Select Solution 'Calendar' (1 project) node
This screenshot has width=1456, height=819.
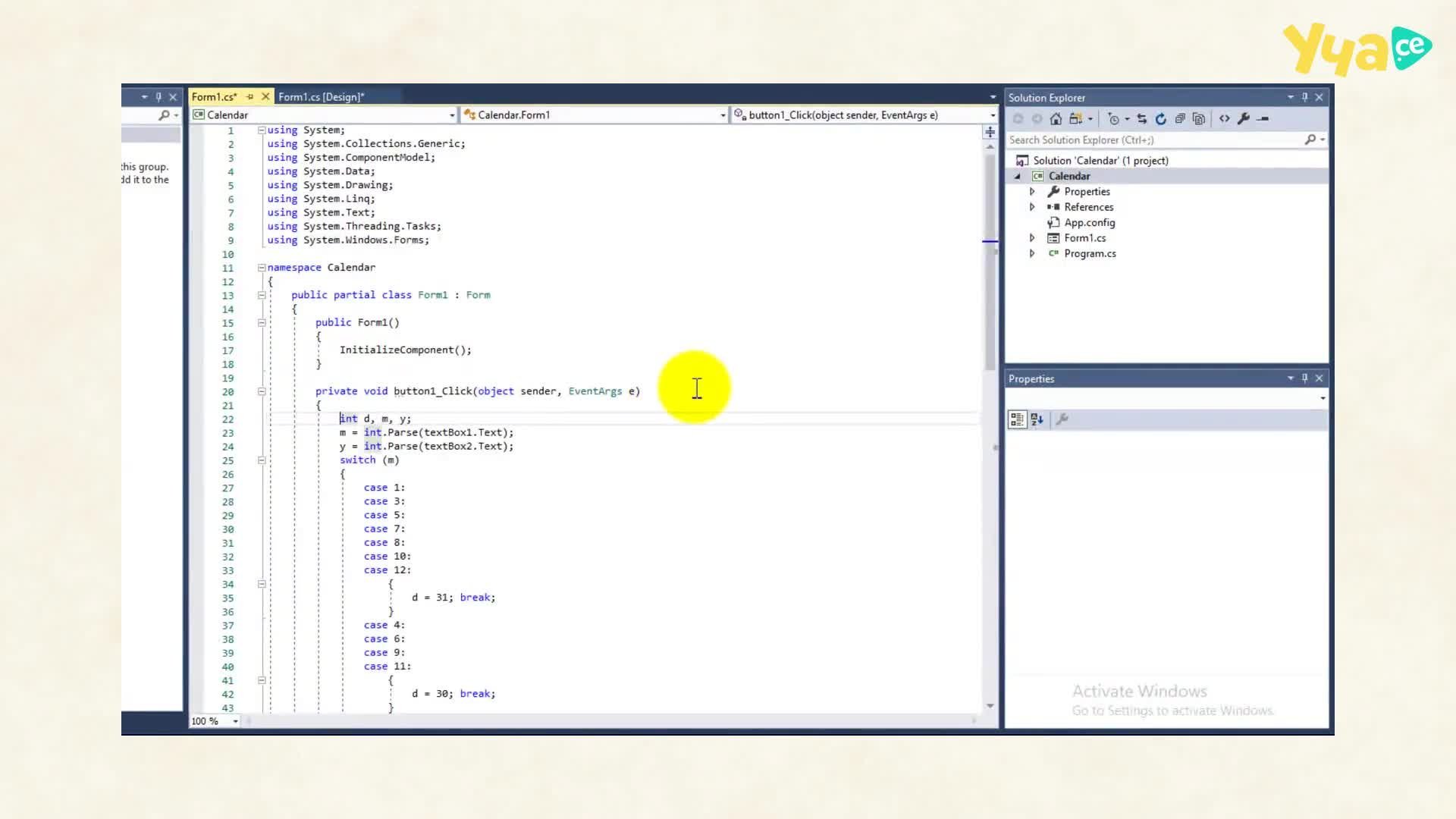coord(1100,161)
